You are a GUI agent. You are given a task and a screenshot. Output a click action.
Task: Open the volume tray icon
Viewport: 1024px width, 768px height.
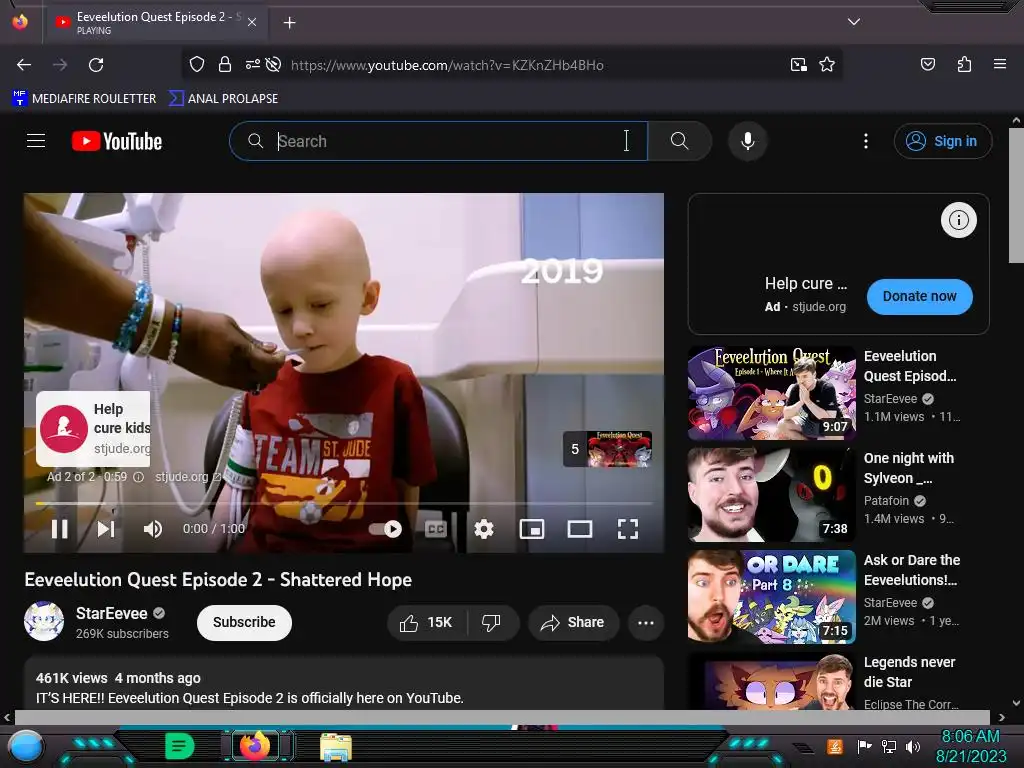point(913,746)
